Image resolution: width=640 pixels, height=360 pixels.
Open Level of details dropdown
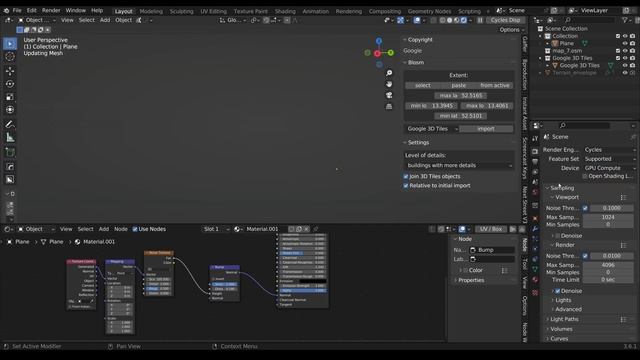tap(459, 165)
